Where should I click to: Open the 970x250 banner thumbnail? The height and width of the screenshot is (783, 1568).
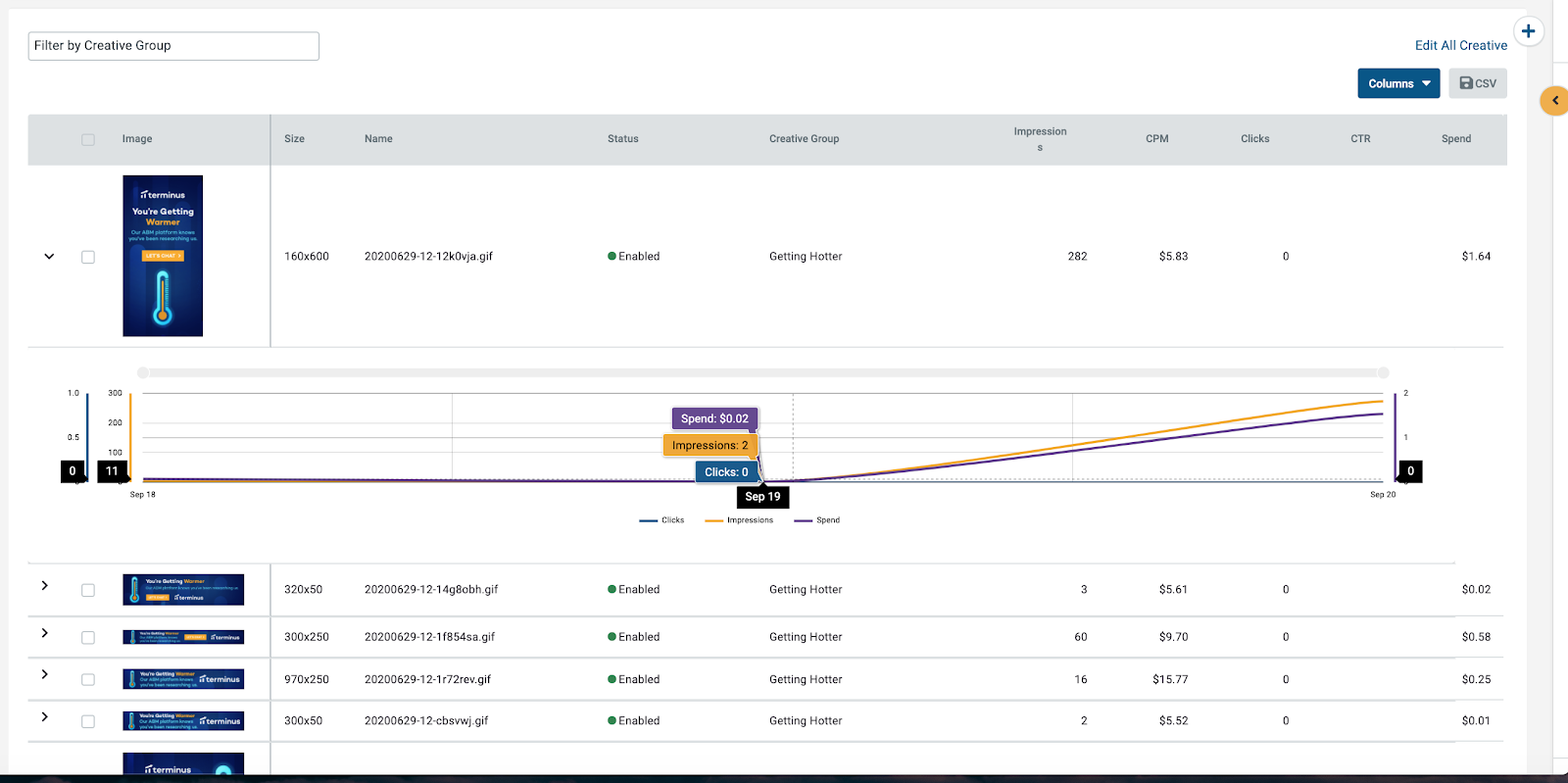(x=183, y=679)
